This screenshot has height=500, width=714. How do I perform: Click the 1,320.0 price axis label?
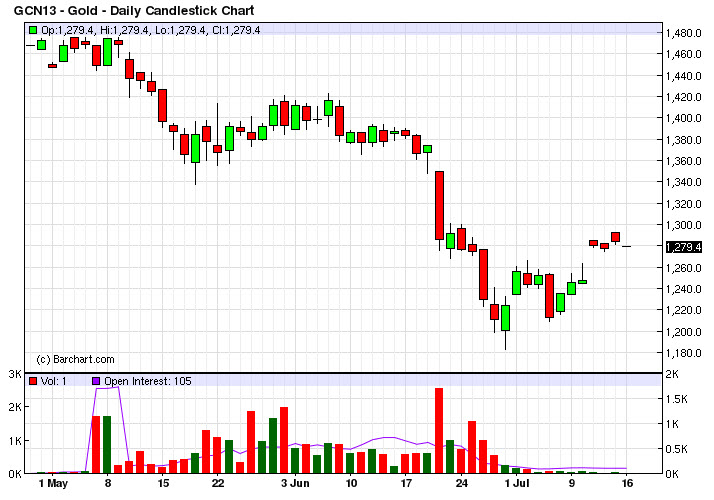coord(683,204)
